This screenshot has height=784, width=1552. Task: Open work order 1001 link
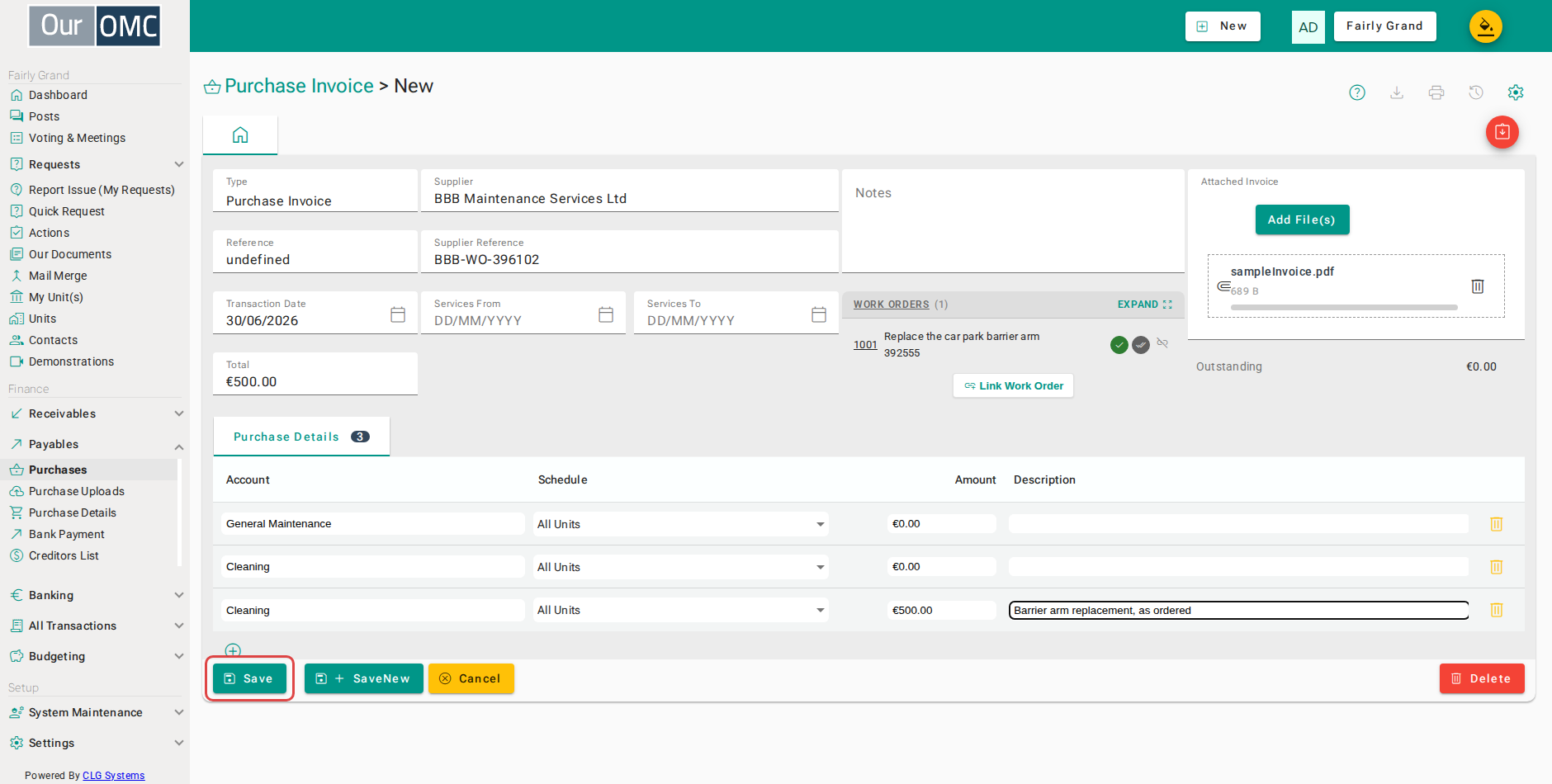(x=865, y=345)
